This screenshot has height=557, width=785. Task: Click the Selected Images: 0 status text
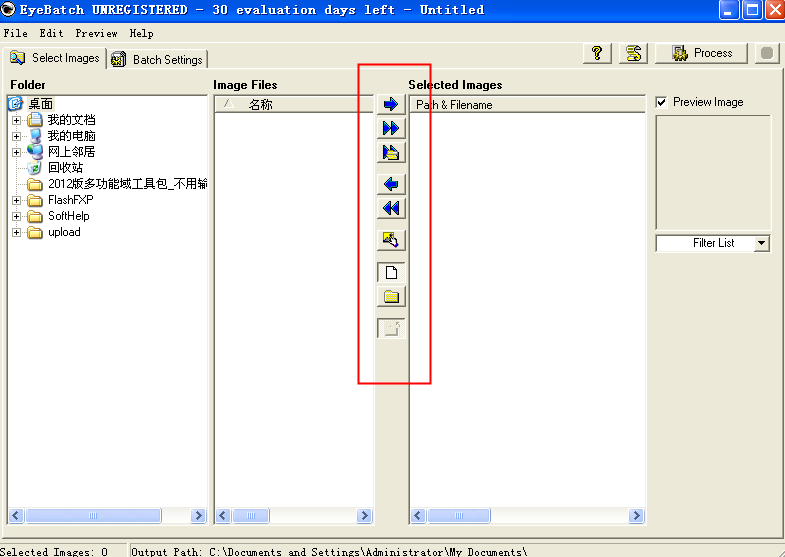coord(54,551)
